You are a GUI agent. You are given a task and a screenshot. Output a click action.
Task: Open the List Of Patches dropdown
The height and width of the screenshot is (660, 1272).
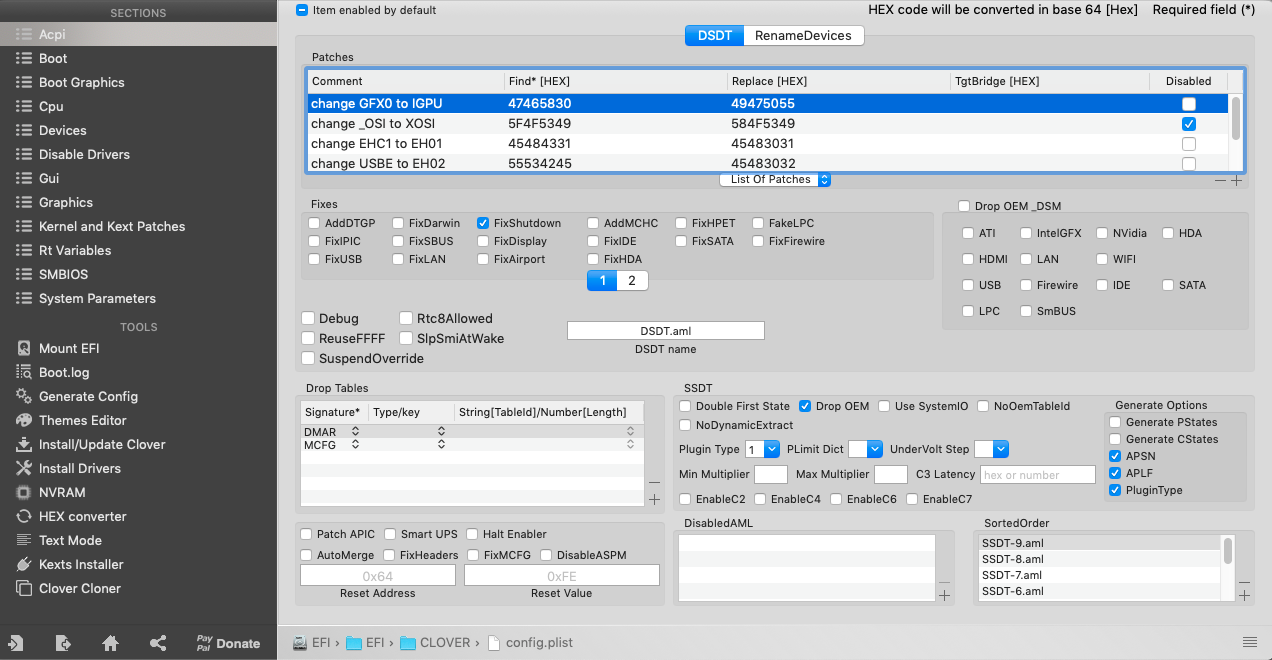pyautogui.click(x=775, y=180)
